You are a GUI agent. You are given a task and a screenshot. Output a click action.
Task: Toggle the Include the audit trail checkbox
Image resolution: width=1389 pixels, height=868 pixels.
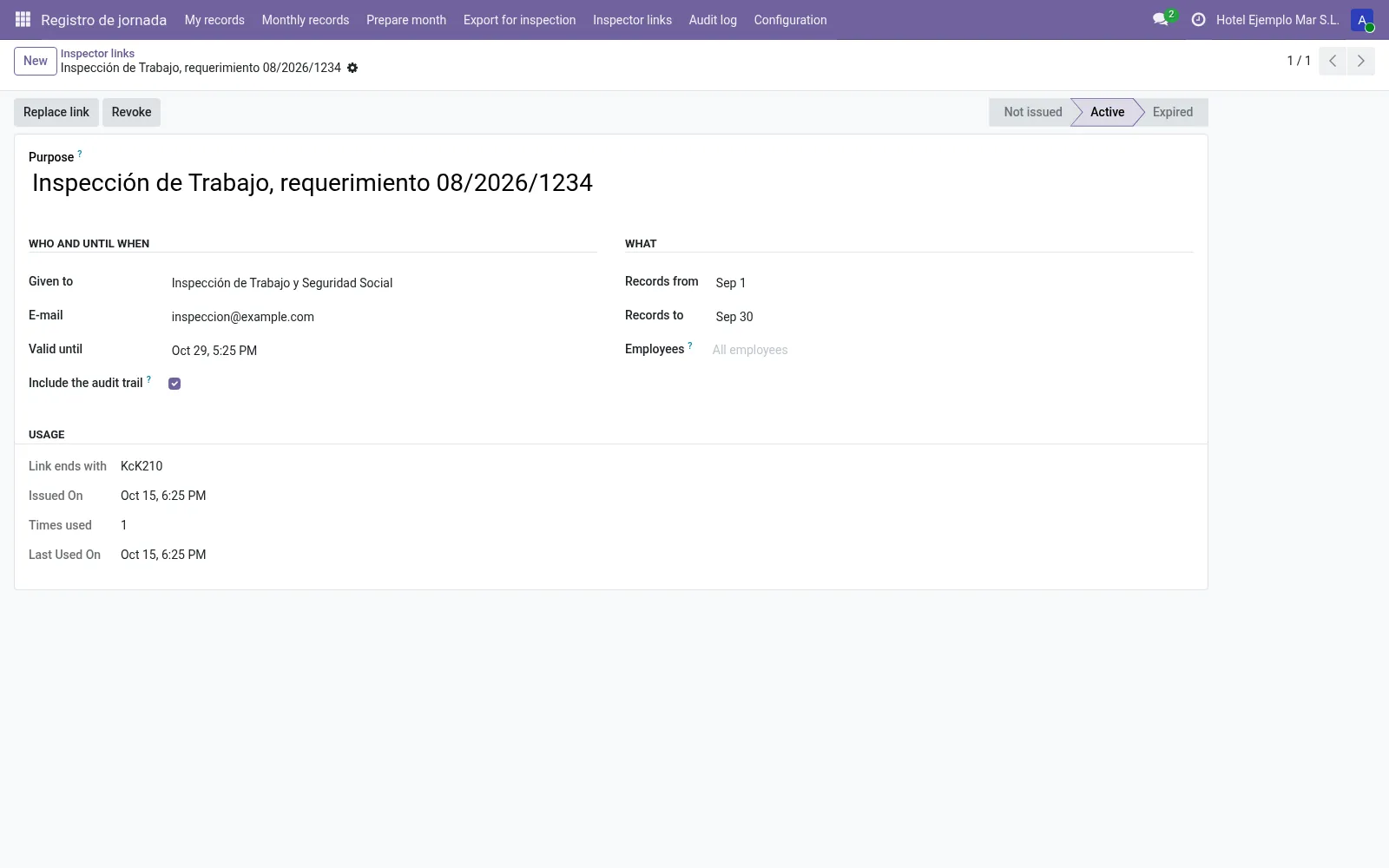[x=174, y=384]
